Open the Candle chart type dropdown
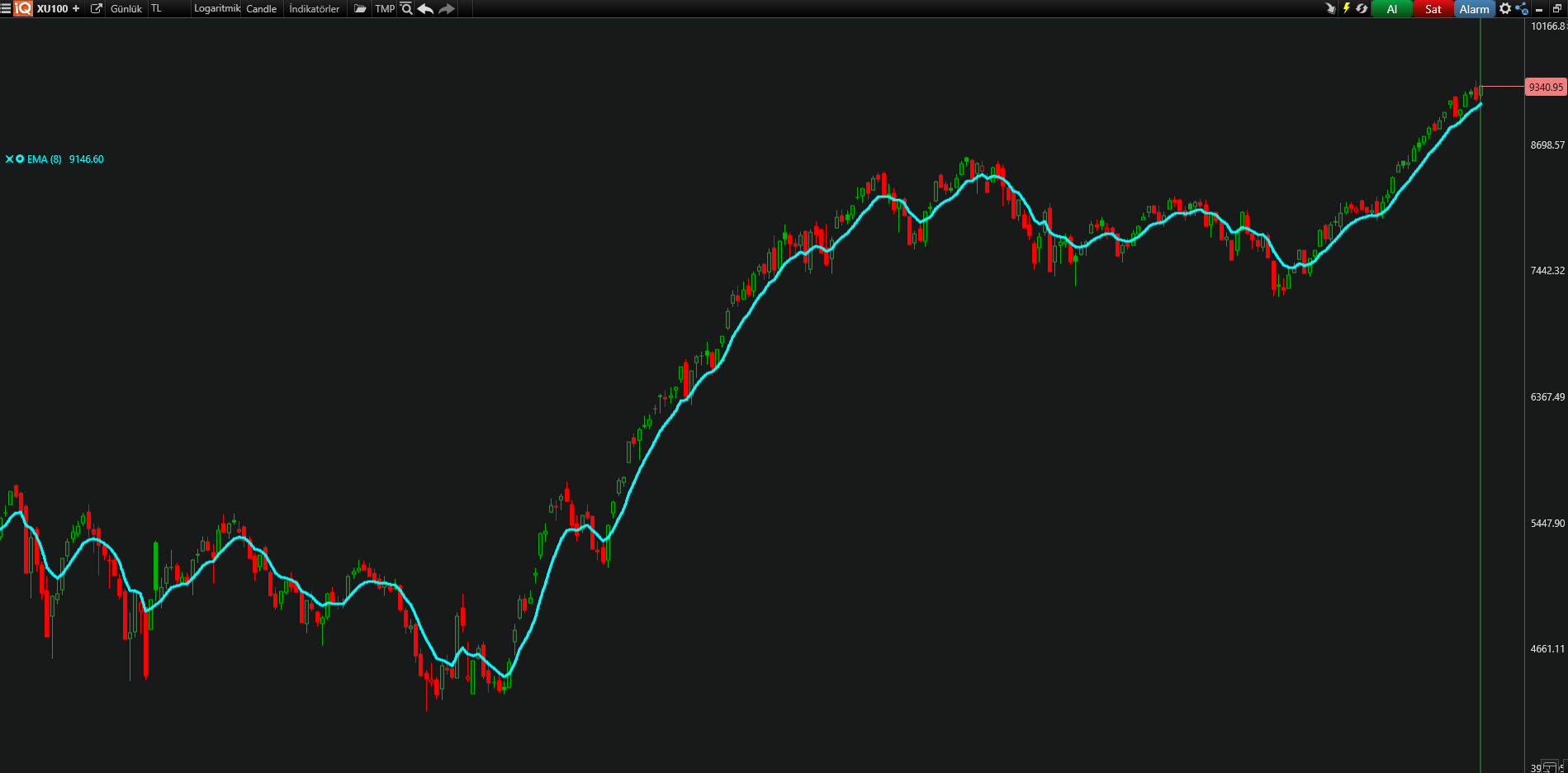 [262, 8]
